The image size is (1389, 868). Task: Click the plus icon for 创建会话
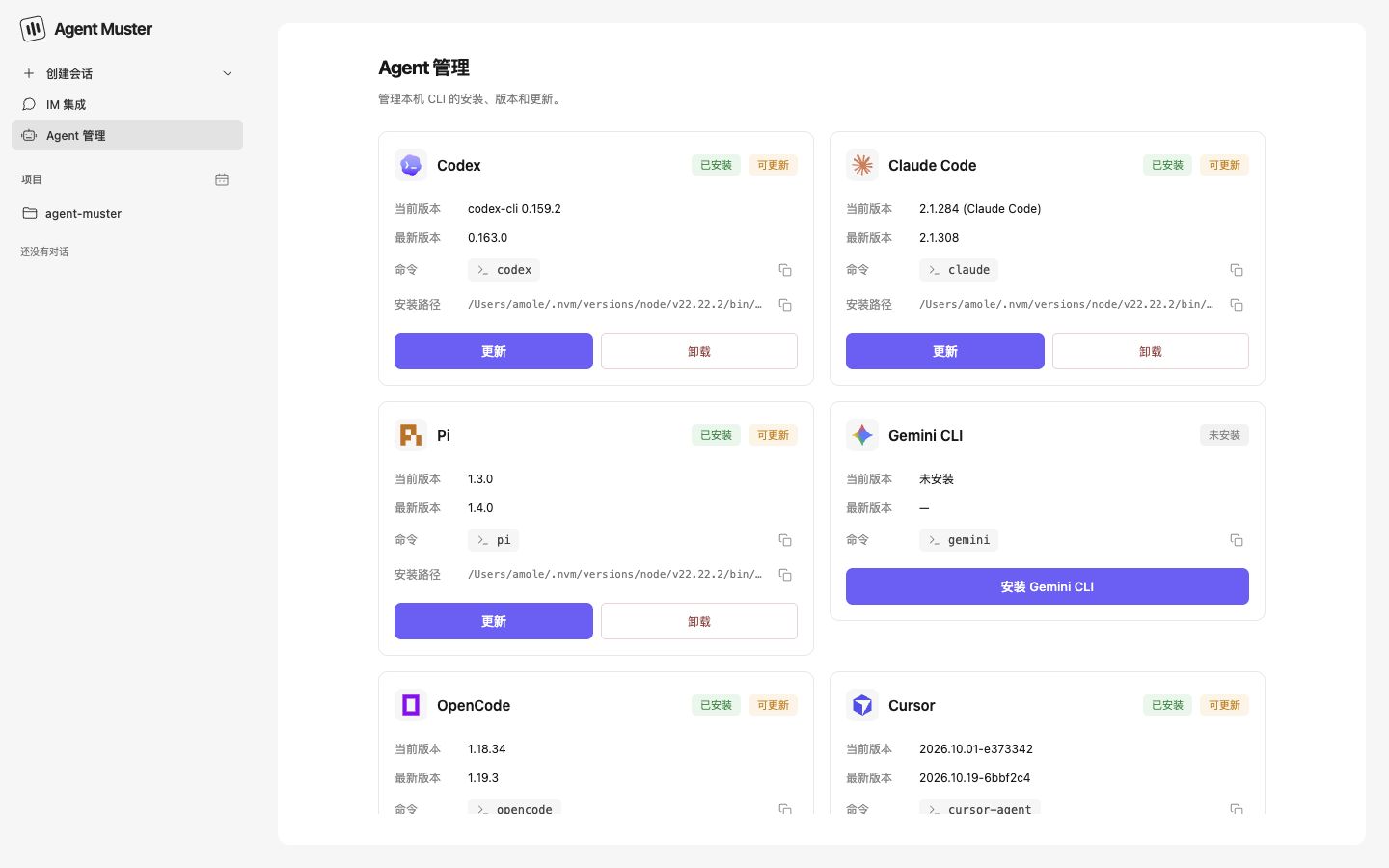pyautogui.click(x=29, y=73)
